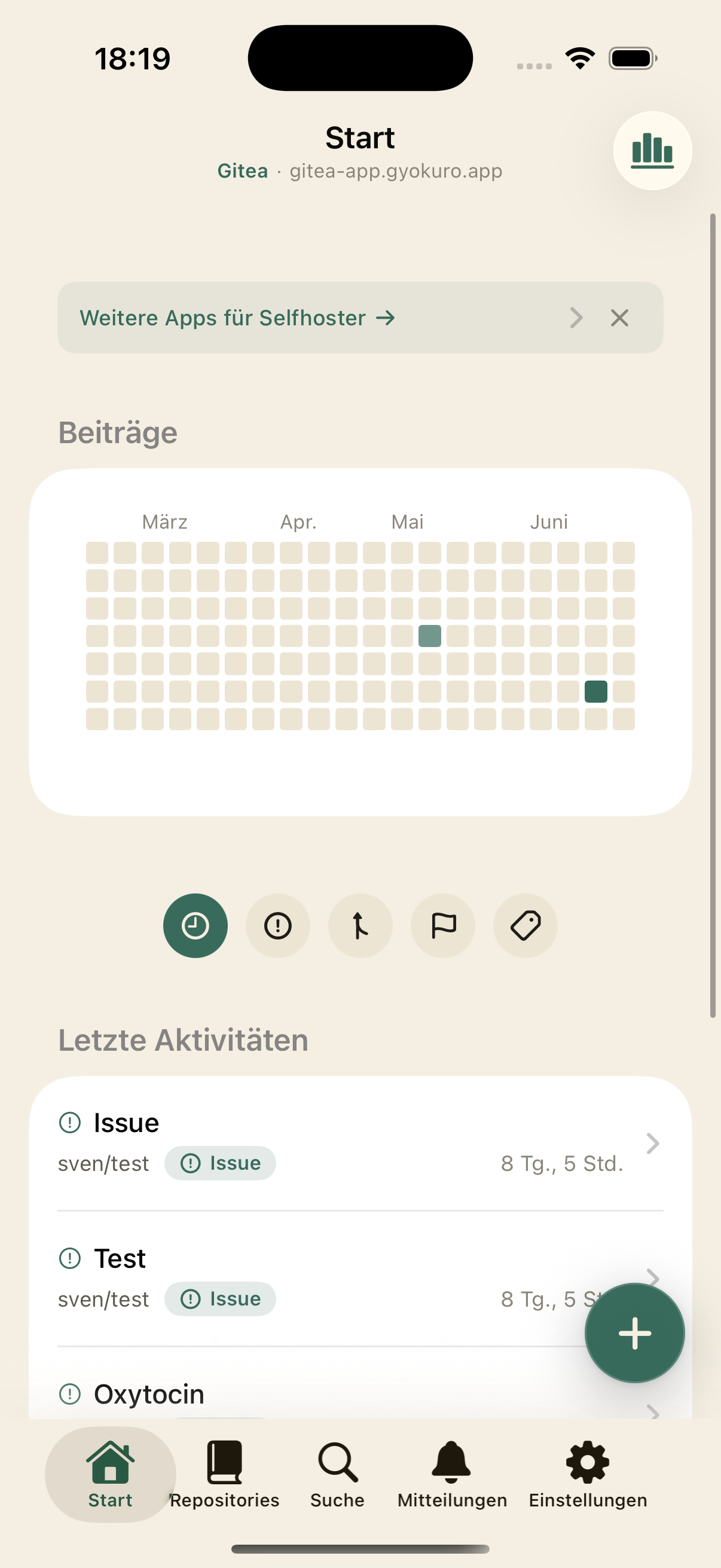Show milestones with the flag icon
Image resolution: width=721 pixels, height=1568 pixels.
[x=443, y=925]
